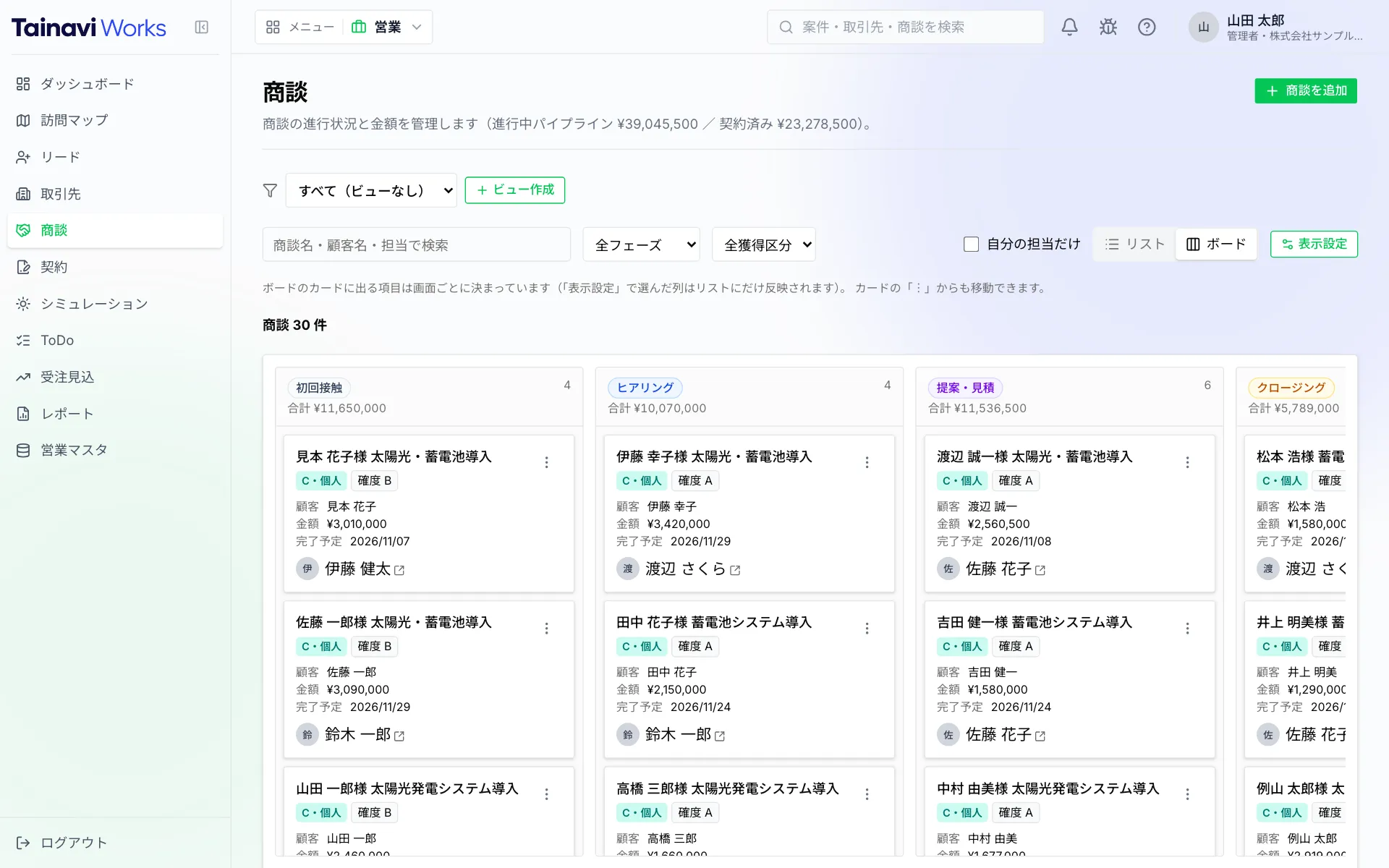Open the kebab menu on the 田中 花子様 card
Viewport: 1389px width, 868px height.
pos(867,628)
